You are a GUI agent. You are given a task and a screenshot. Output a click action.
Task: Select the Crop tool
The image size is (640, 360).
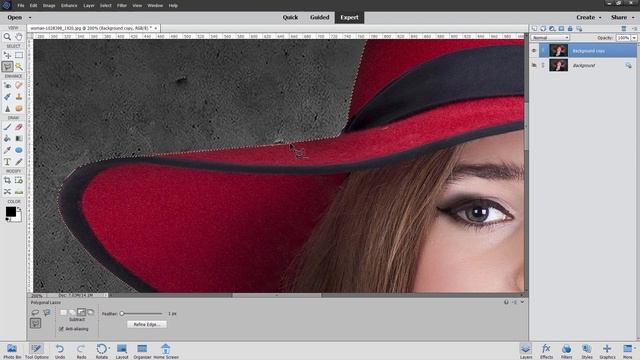click(x=7, y=180)
